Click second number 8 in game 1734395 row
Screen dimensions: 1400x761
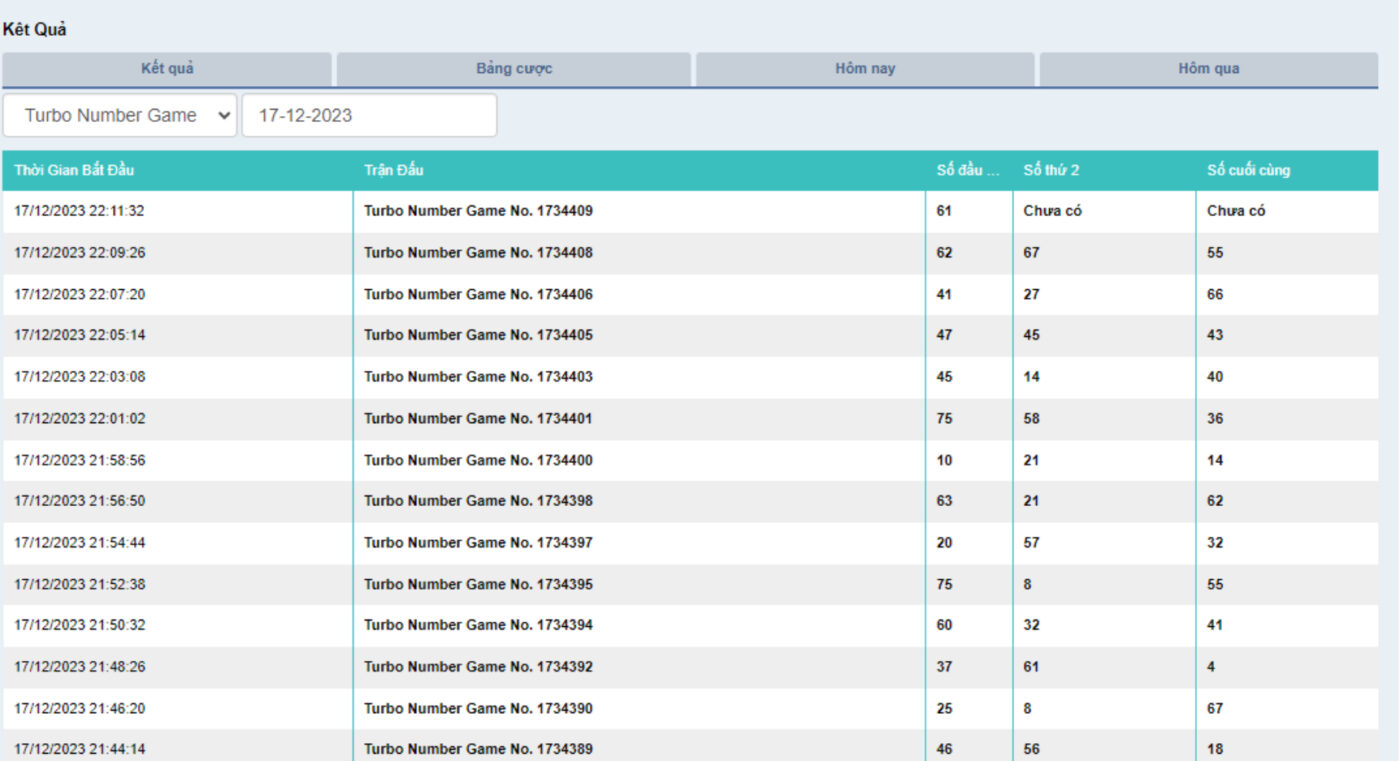point(1027,584)
